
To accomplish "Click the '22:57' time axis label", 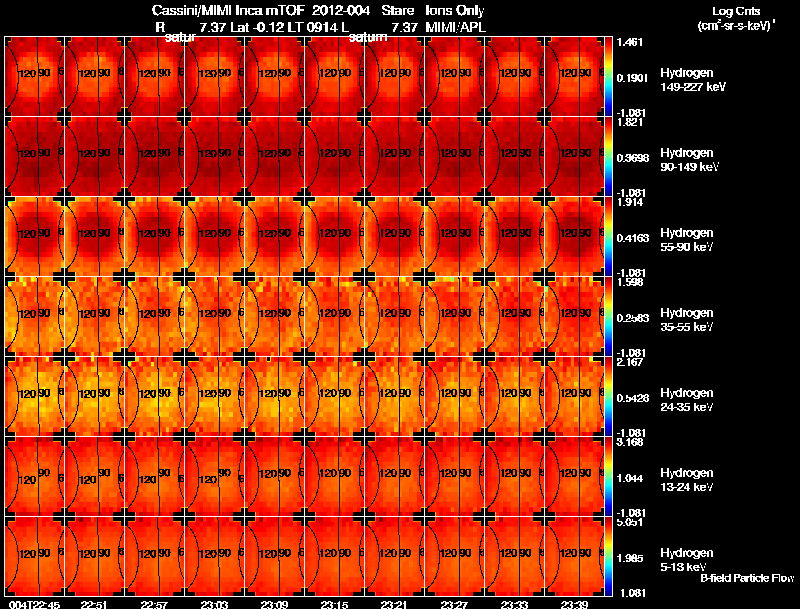I will pyautogui.click(x=154, y=605).
